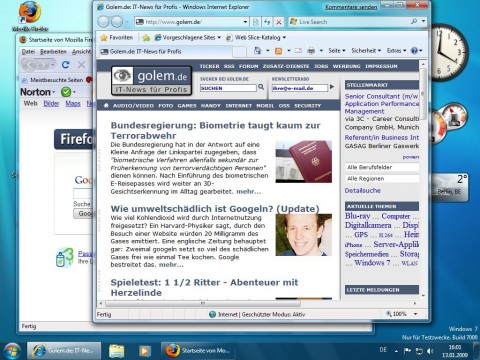Switch to Startseite von Mozilla Firefox taskbar button

click(x=199, y=351)
